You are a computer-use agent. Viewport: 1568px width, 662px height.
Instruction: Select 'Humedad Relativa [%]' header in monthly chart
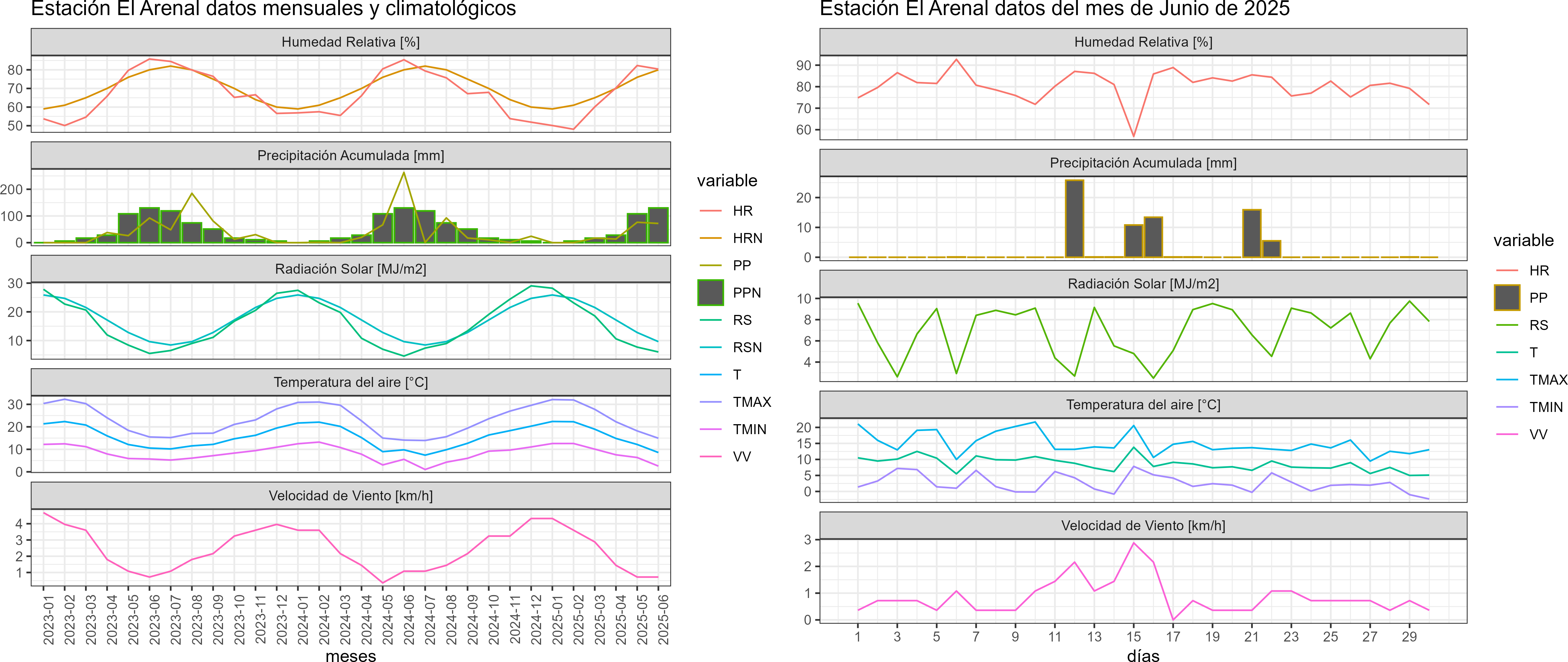pos(350,42)
